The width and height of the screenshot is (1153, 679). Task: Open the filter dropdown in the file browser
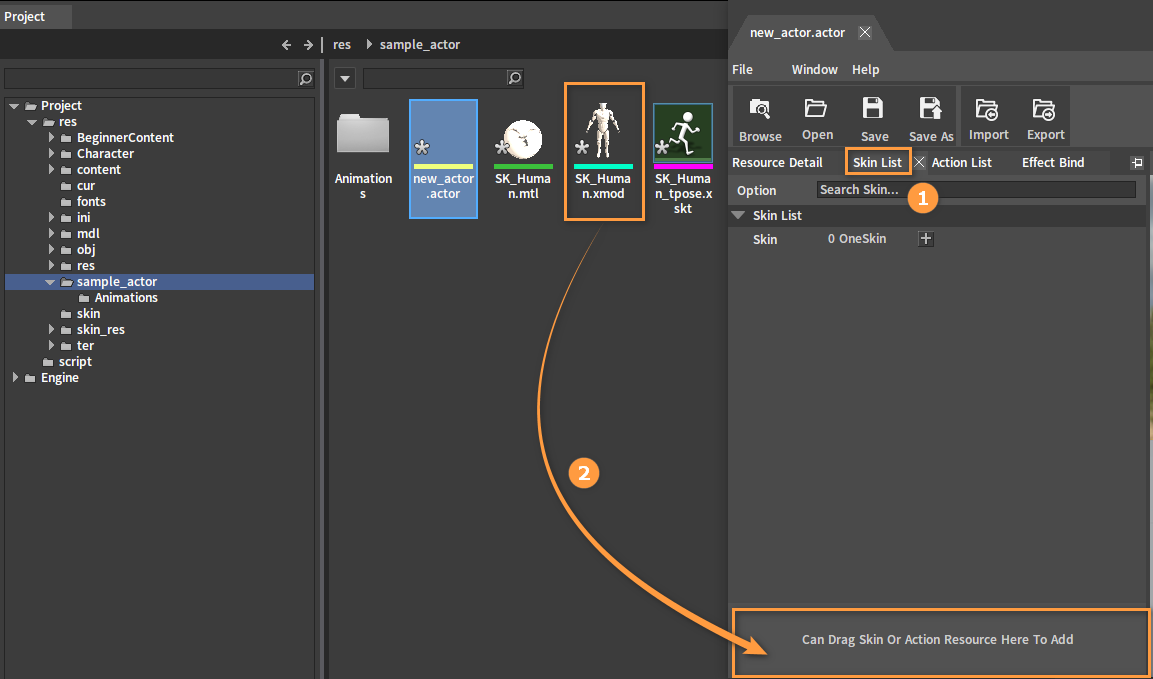click(345, 78)
